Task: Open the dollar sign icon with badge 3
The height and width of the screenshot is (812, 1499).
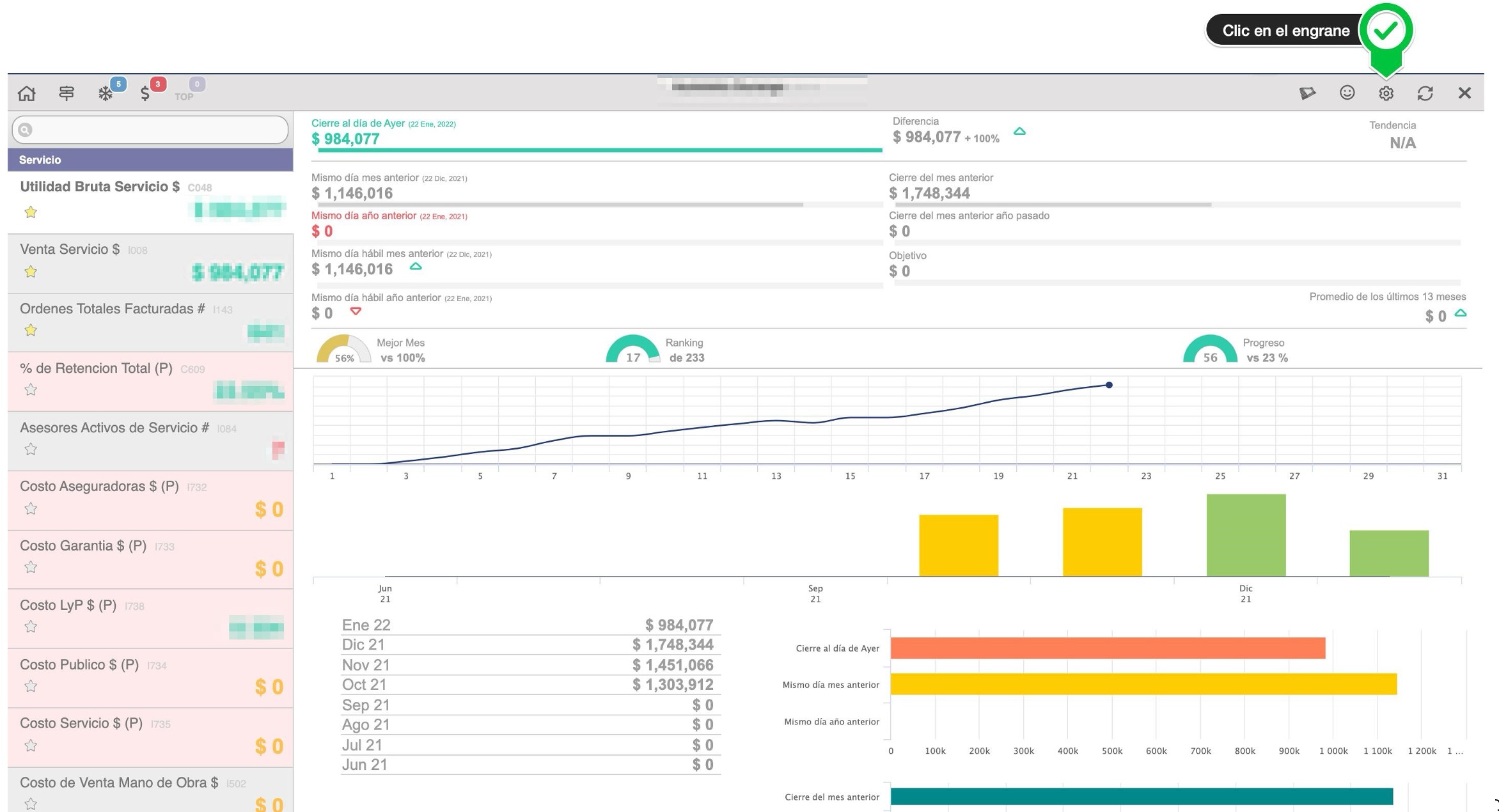Action: point(145,93)
